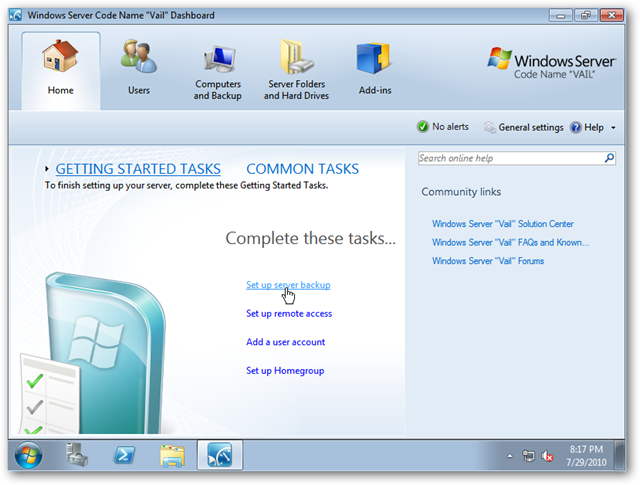The image size is (640, 485).
Task: Click the Dashboard taskbar icon
Action: point(220,455)
